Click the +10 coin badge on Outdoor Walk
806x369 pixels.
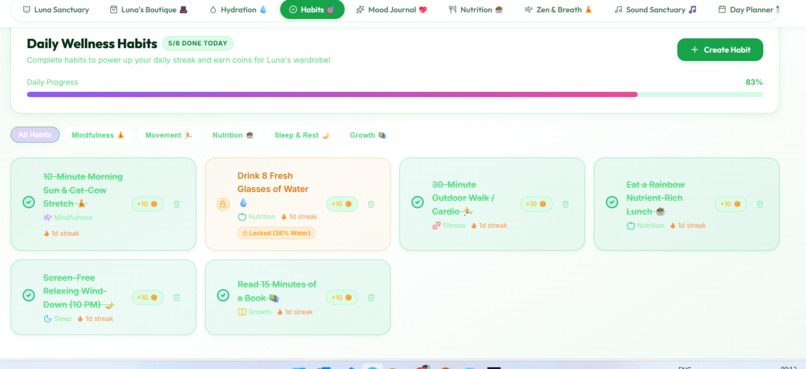(x=536, y=204)
